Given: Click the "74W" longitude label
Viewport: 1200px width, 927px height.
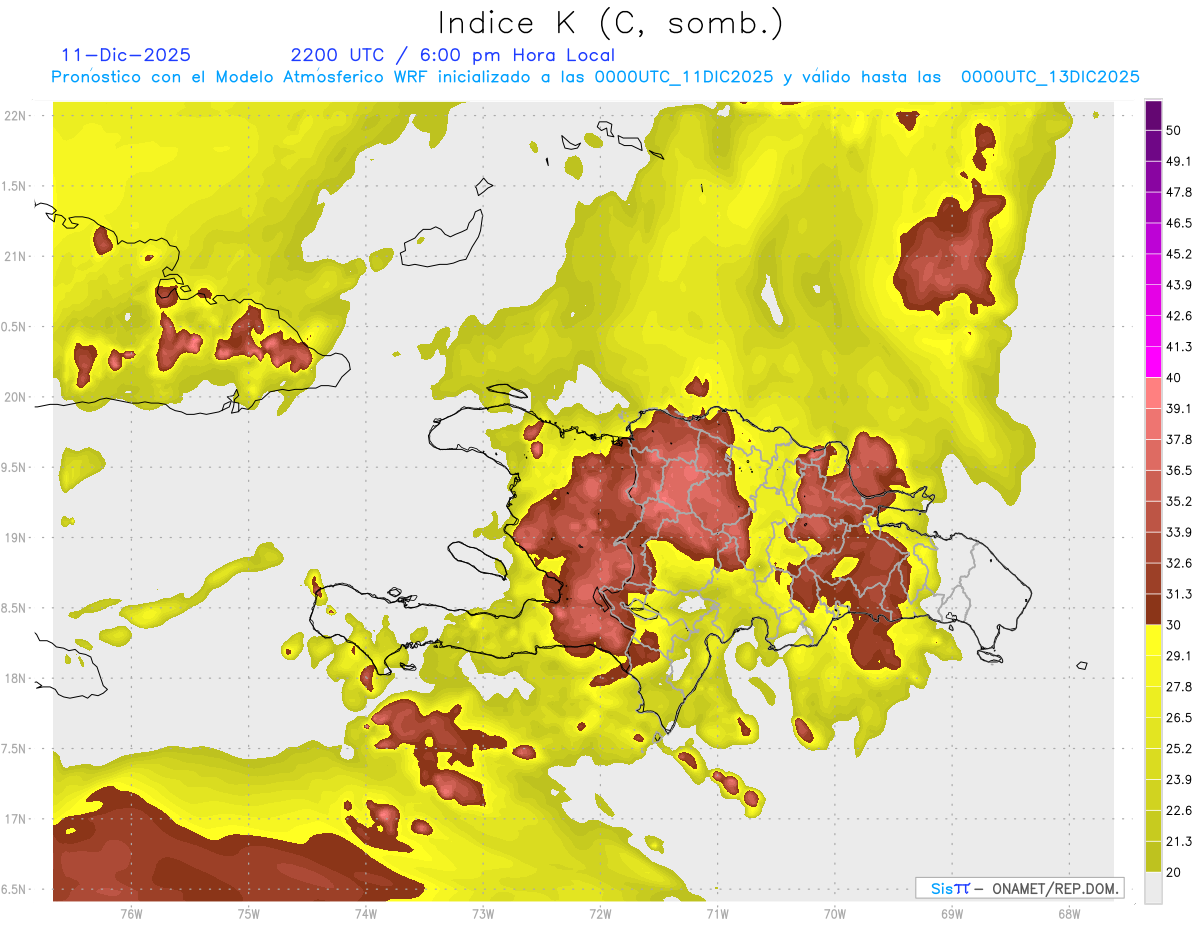Looking at the screenshot, I should [366, 914].
